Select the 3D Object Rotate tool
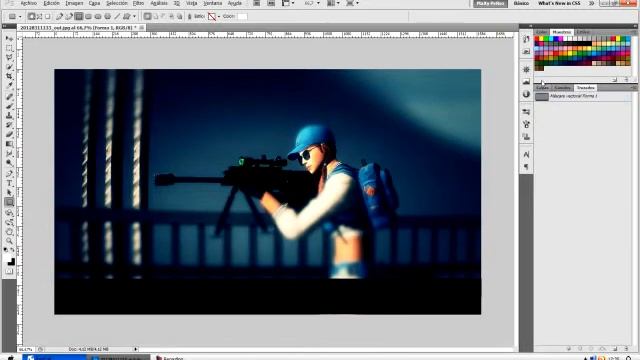This screenshot has width=640, height=360. coord(9,213)
